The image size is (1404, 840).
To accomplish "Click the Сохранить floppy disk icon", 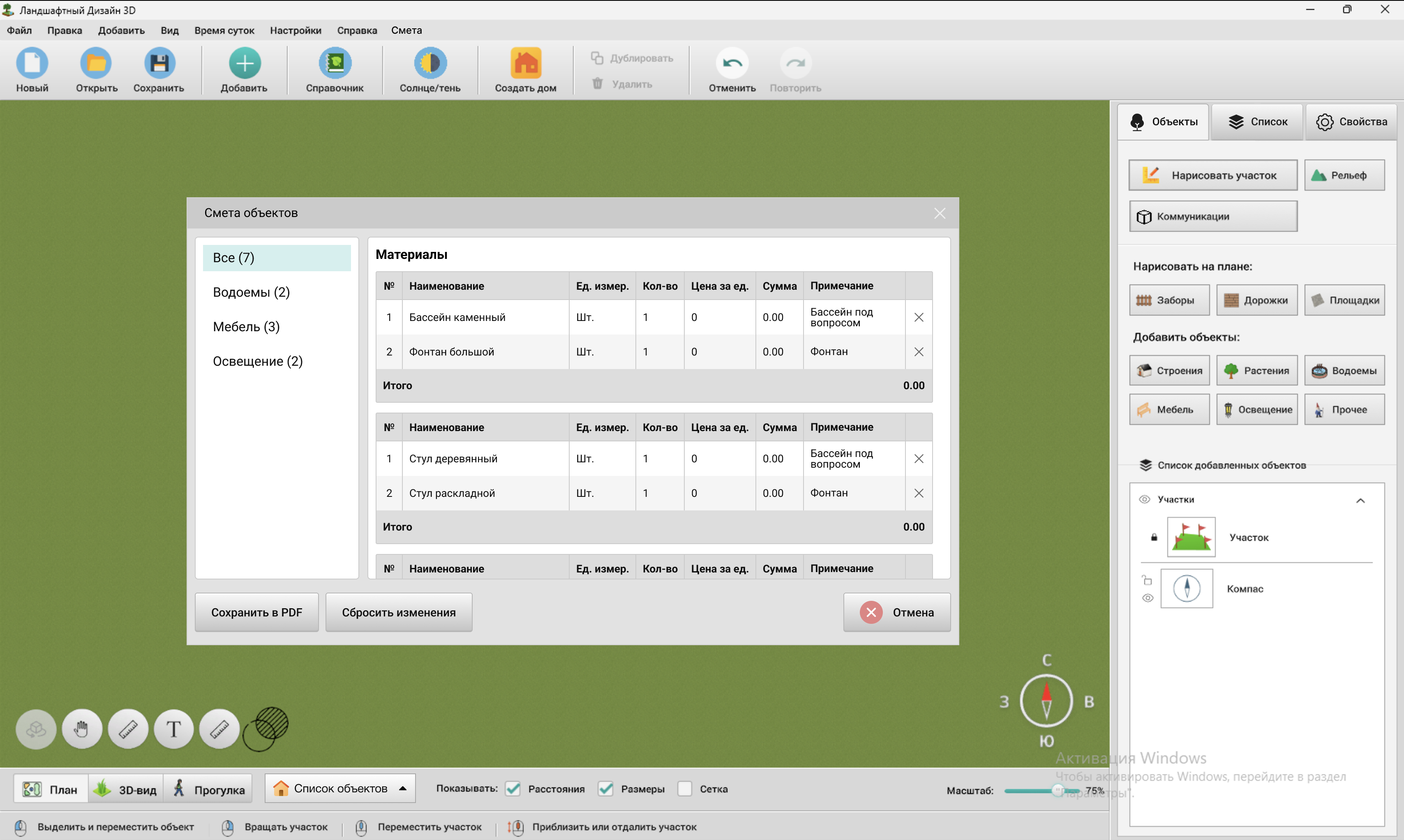I will pyautogui.click(x=159, y=63).
